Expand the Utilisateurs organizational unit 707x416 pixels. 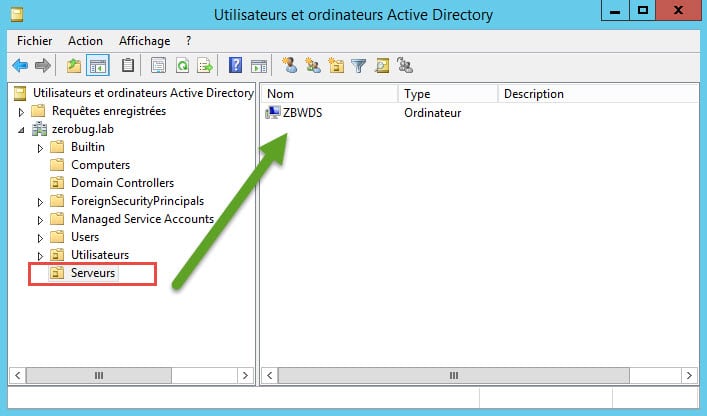point(40,256)
